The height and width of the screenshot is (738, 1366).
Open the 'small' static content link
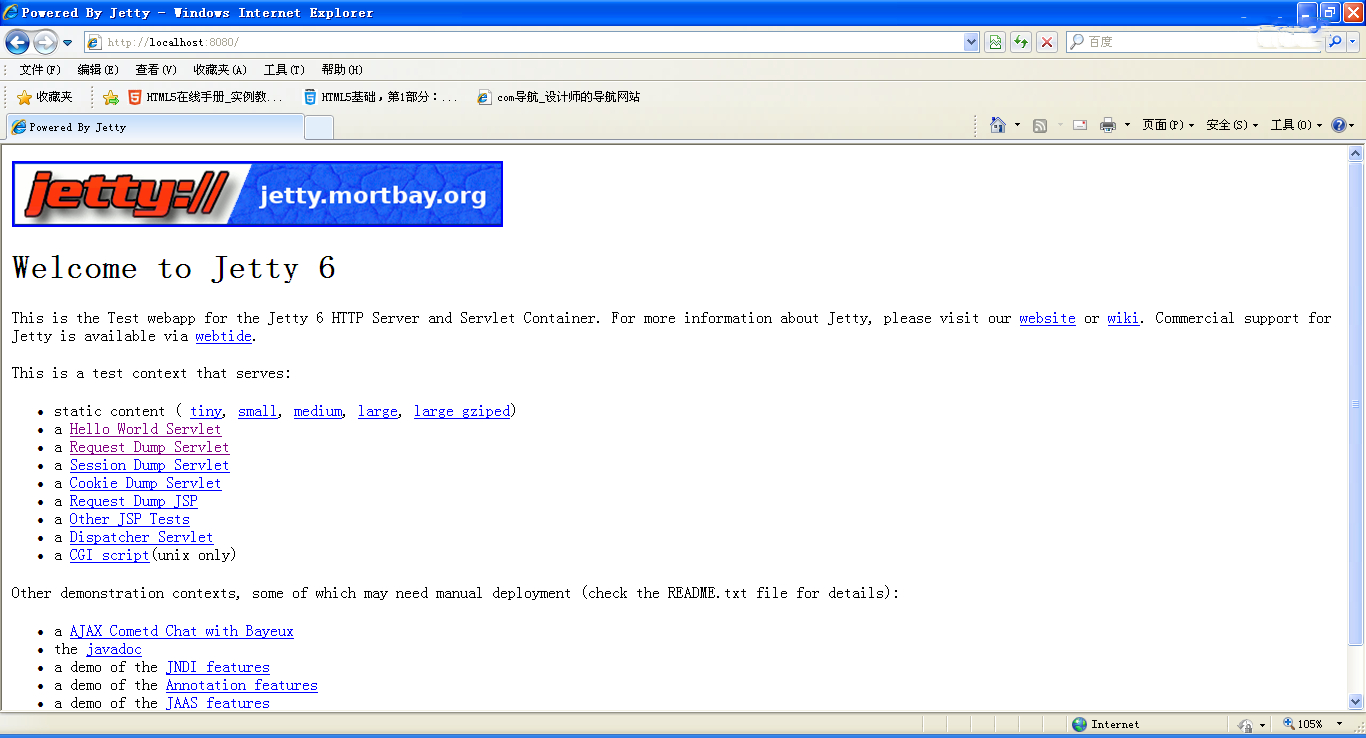pyautogui.click(x=258, y=411)
